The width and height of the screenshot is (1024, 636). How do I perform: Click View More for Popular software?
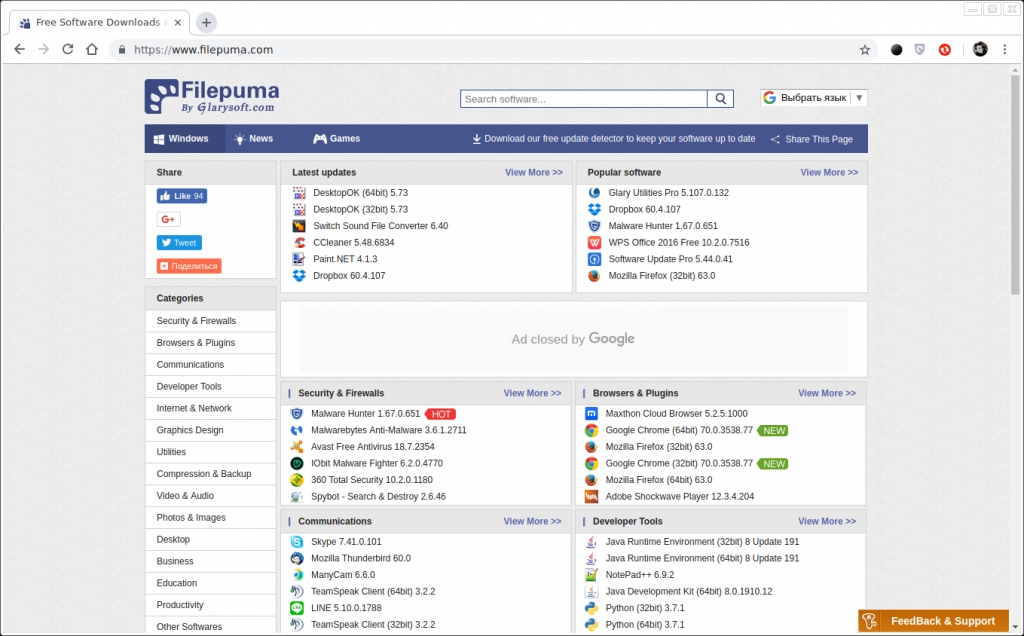pyautogui.click(x=827, y=172)
